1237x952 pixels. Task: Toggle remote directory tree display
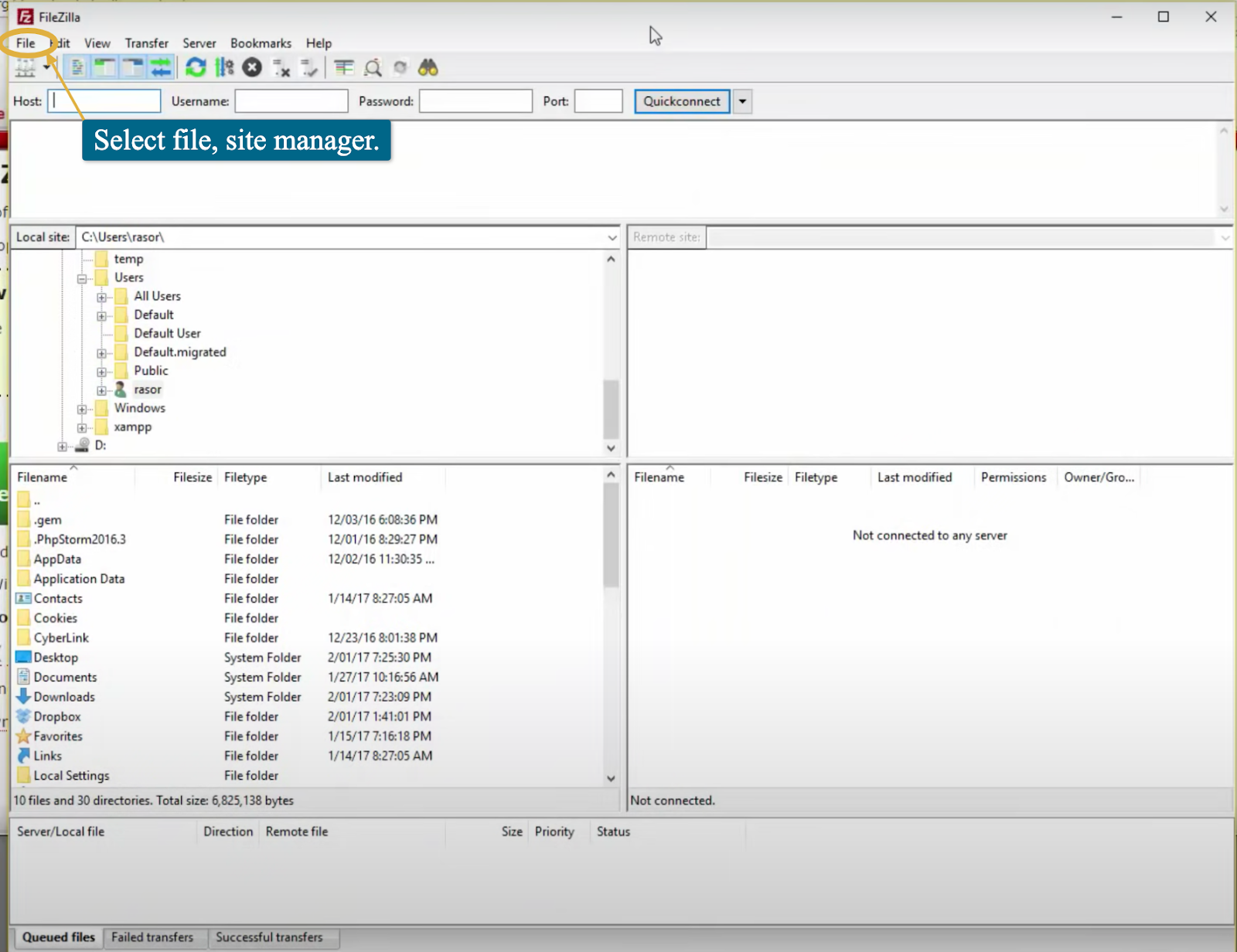tap(132, 68)
